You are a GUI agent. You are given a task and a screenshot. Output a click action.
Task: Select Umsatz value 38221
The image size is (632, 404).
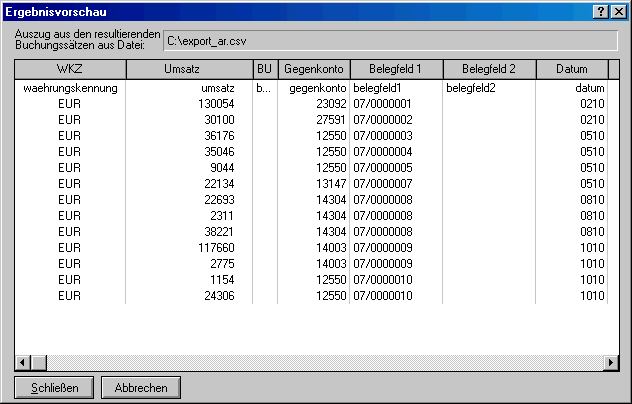tap(219, 232)
